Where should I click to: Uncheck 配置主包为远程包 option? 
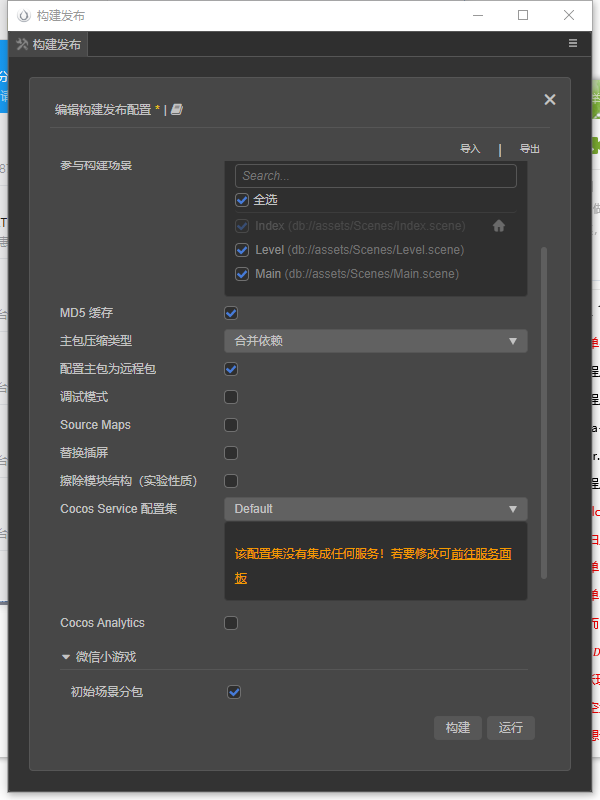tap(231, 369)
